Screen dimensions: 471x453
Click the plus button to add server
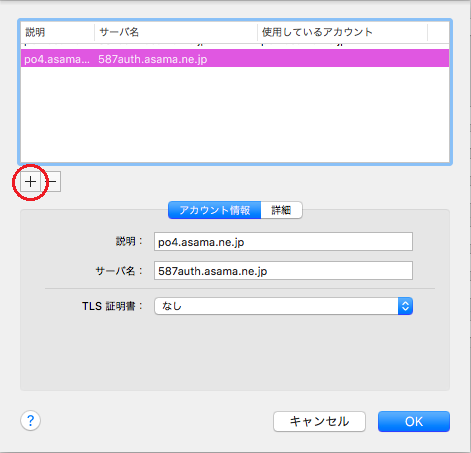pyautogui.click(x=30, y=182)
